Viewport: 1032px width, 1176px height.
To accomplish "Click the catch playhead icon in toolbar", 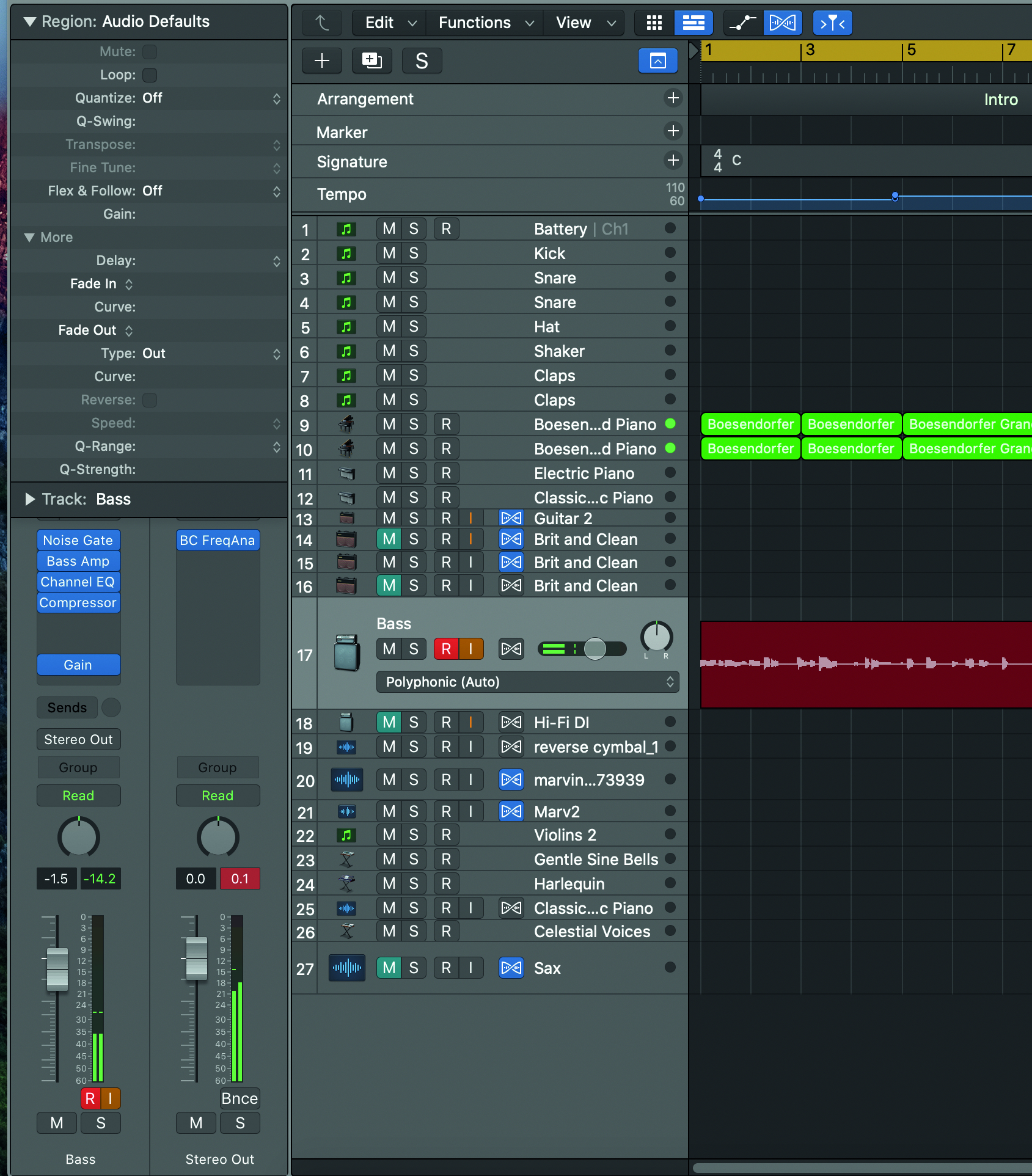I will [832, 23].
